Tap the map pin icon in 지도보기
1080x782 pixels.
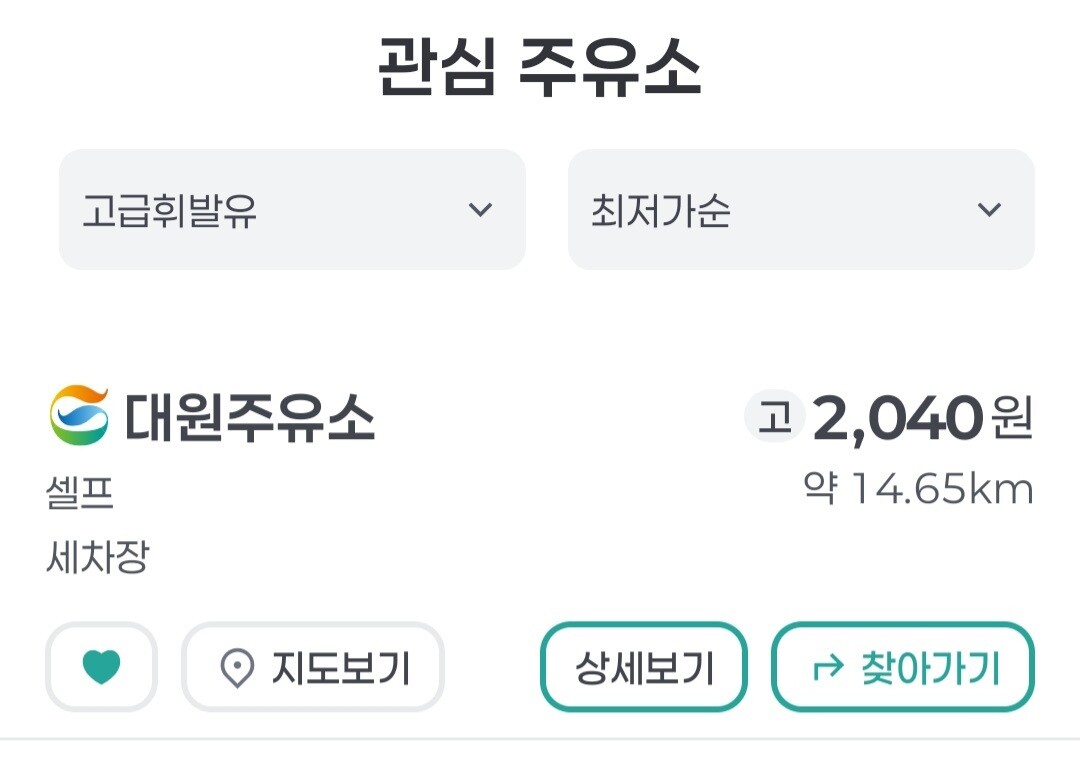(237, 668)
